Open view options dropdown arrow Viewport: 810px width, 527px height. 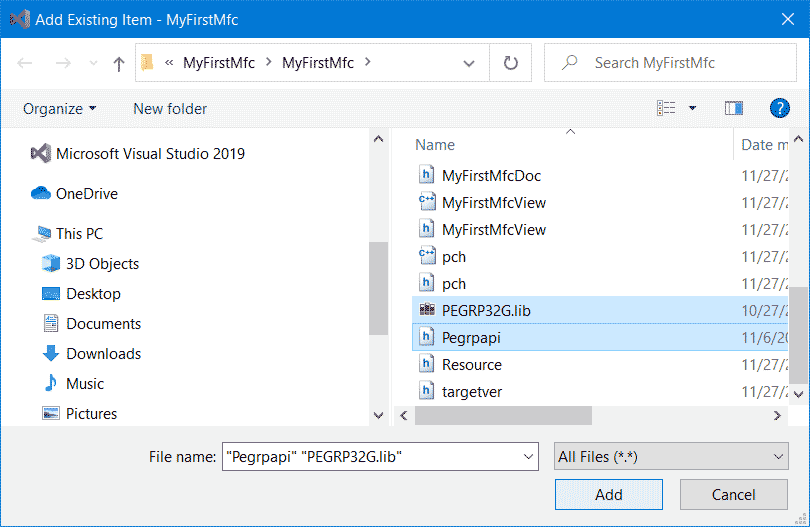click(692, 108)
